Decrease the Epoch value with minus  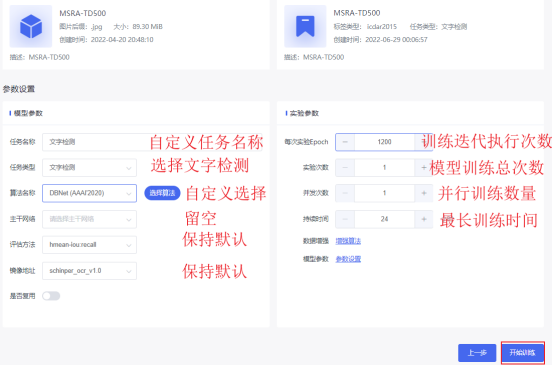tap(345, 142)
